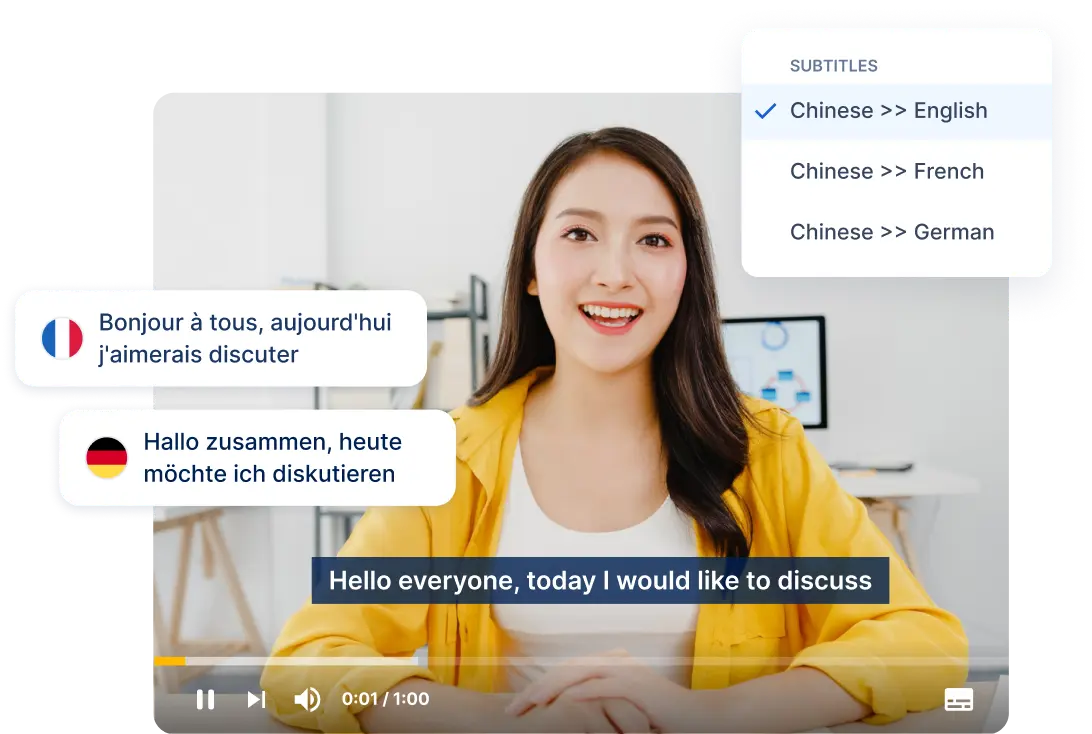1092x734 pixels.
Task: Switch subtitles to Chinese >> French
Action: click(886, 172)
